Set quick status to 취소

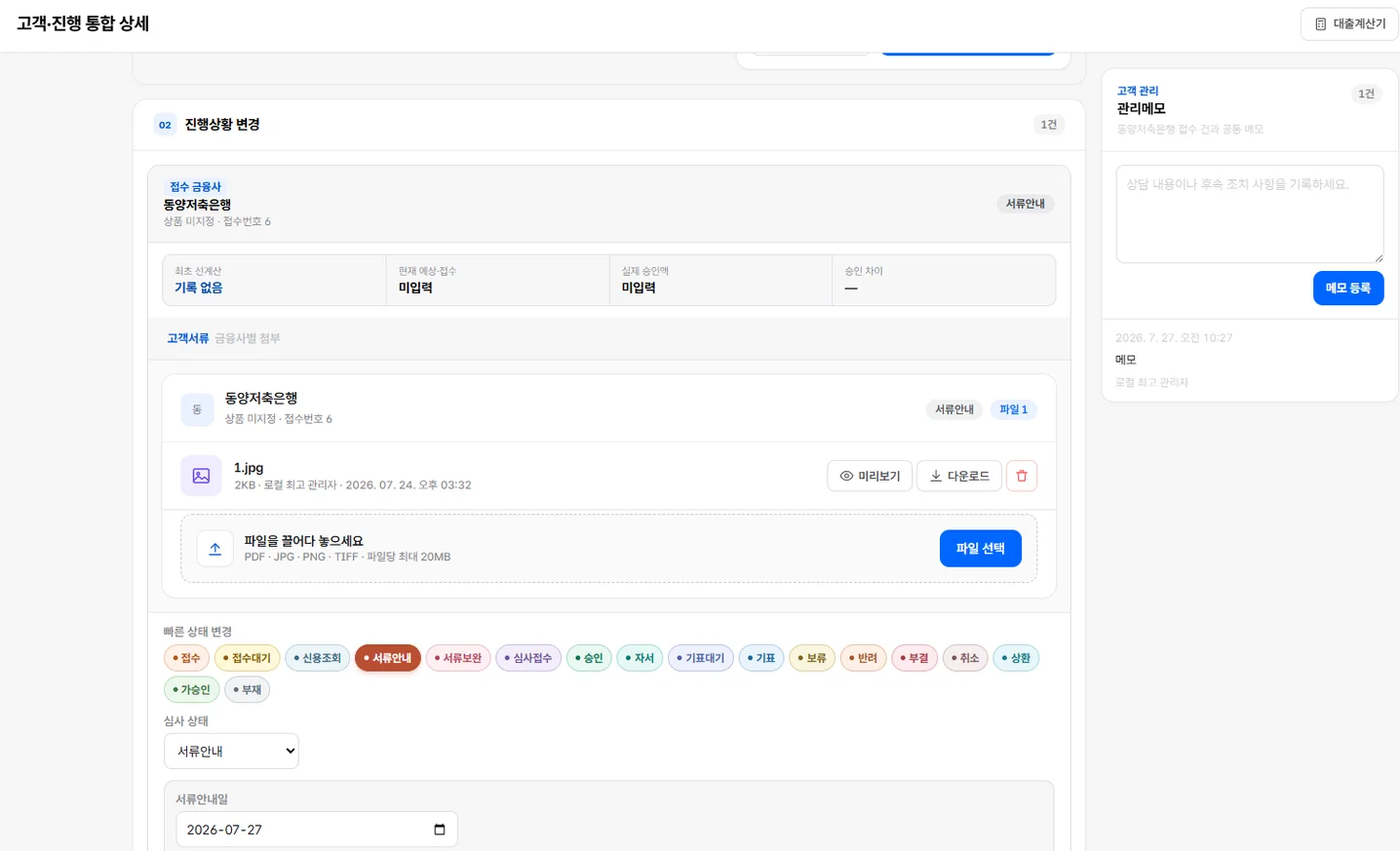(965, 658)
